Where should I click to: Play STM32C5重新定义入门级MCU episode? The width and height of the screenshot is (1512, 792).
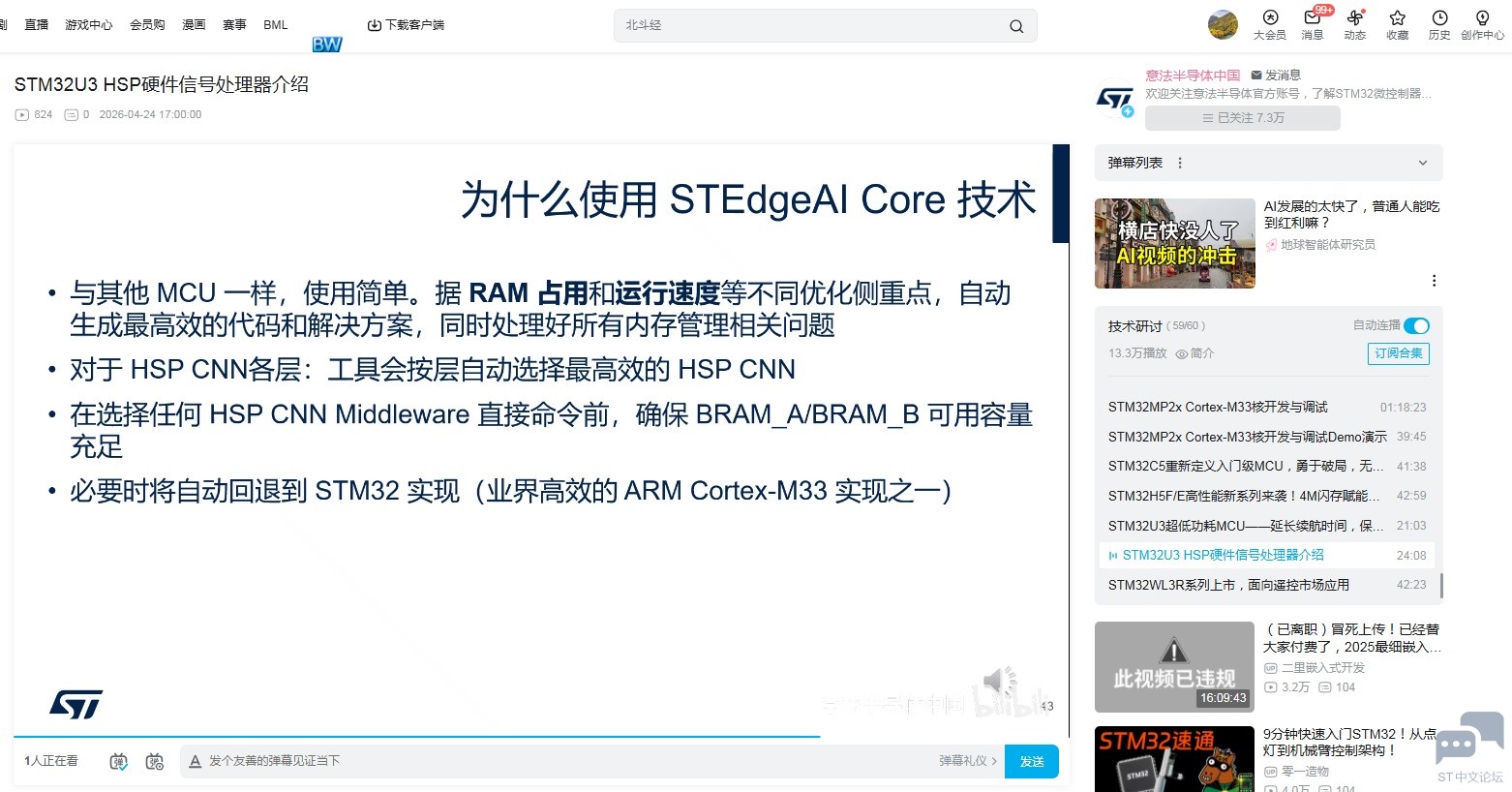pos(1267,467)
